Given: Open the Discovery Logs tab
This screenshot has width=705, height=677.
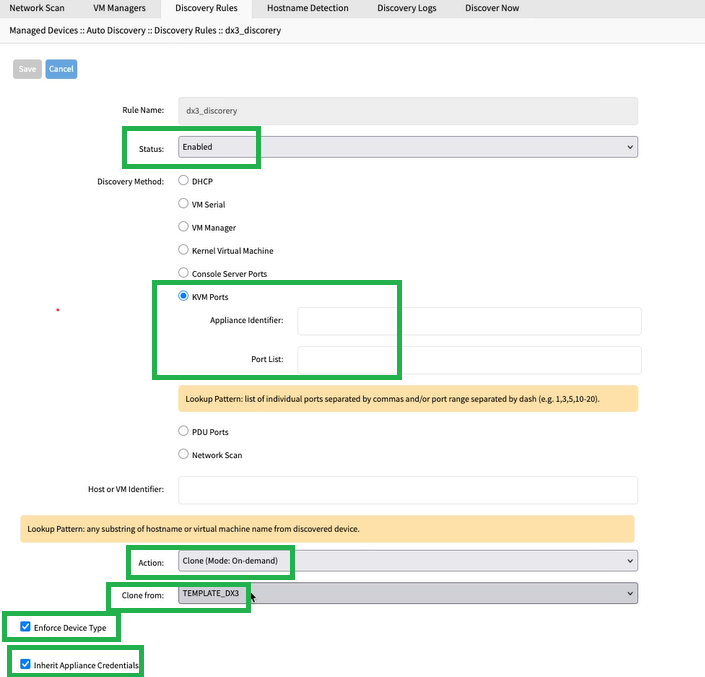Looking at the screenshot, I should click(x=405, y=8).
